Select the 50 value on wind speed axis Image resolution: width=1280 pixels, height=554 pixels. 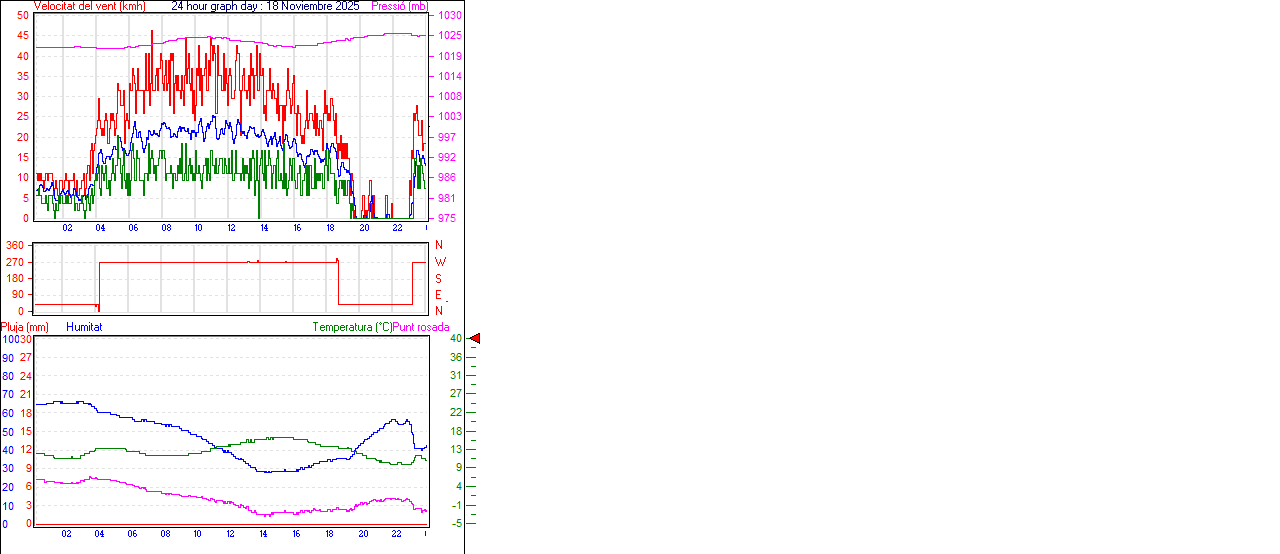[23, 15]
